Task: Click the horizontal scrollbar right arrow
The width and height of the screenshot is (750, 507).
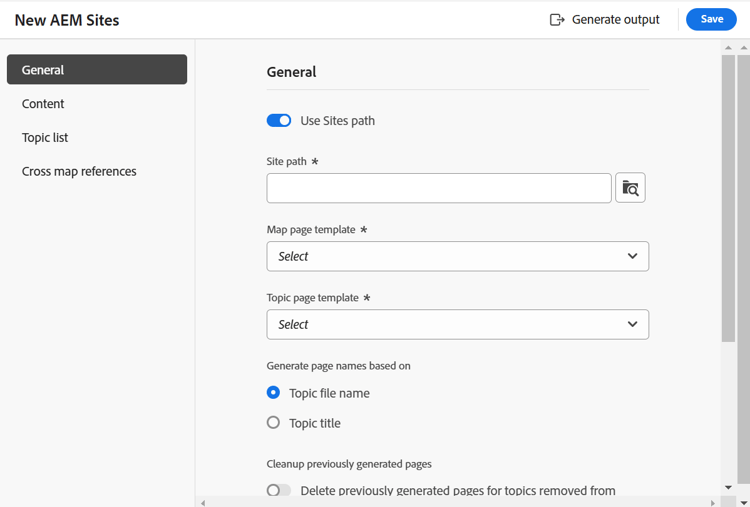Action: pos(713,502)
